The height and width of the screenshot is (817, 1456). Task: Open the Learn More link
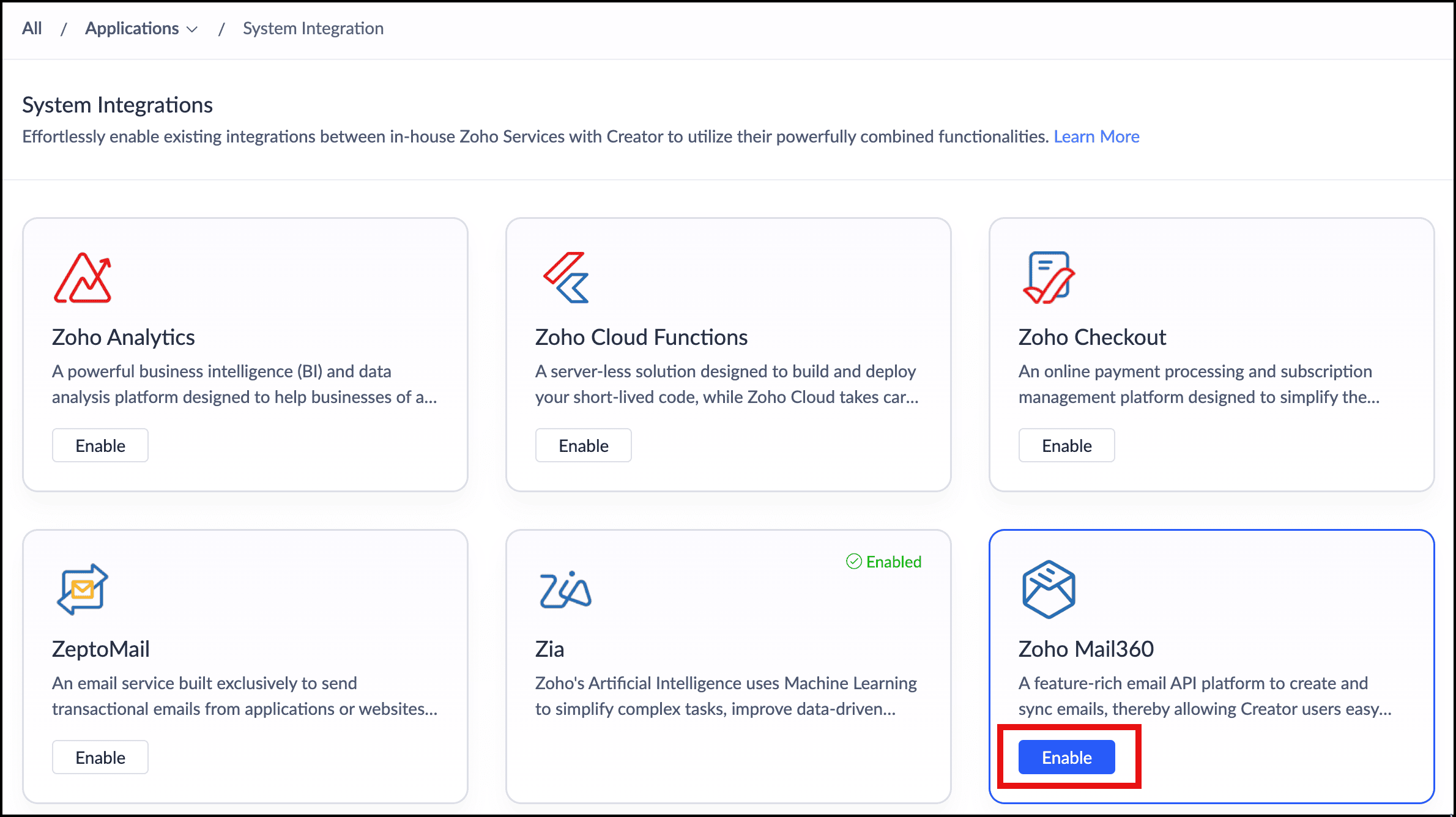coord(1096,136)
